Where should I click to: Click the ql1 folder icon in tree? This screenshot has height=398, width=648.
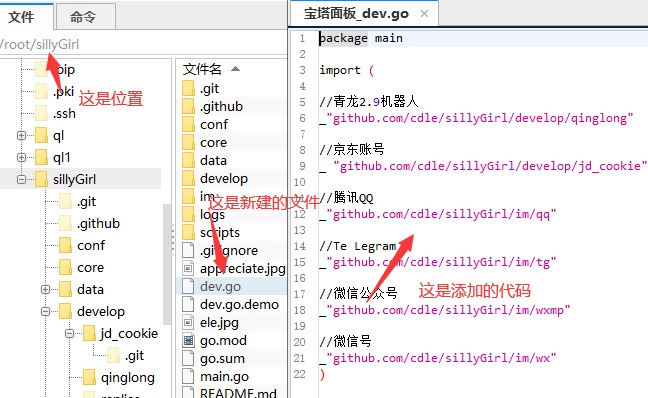41,157
